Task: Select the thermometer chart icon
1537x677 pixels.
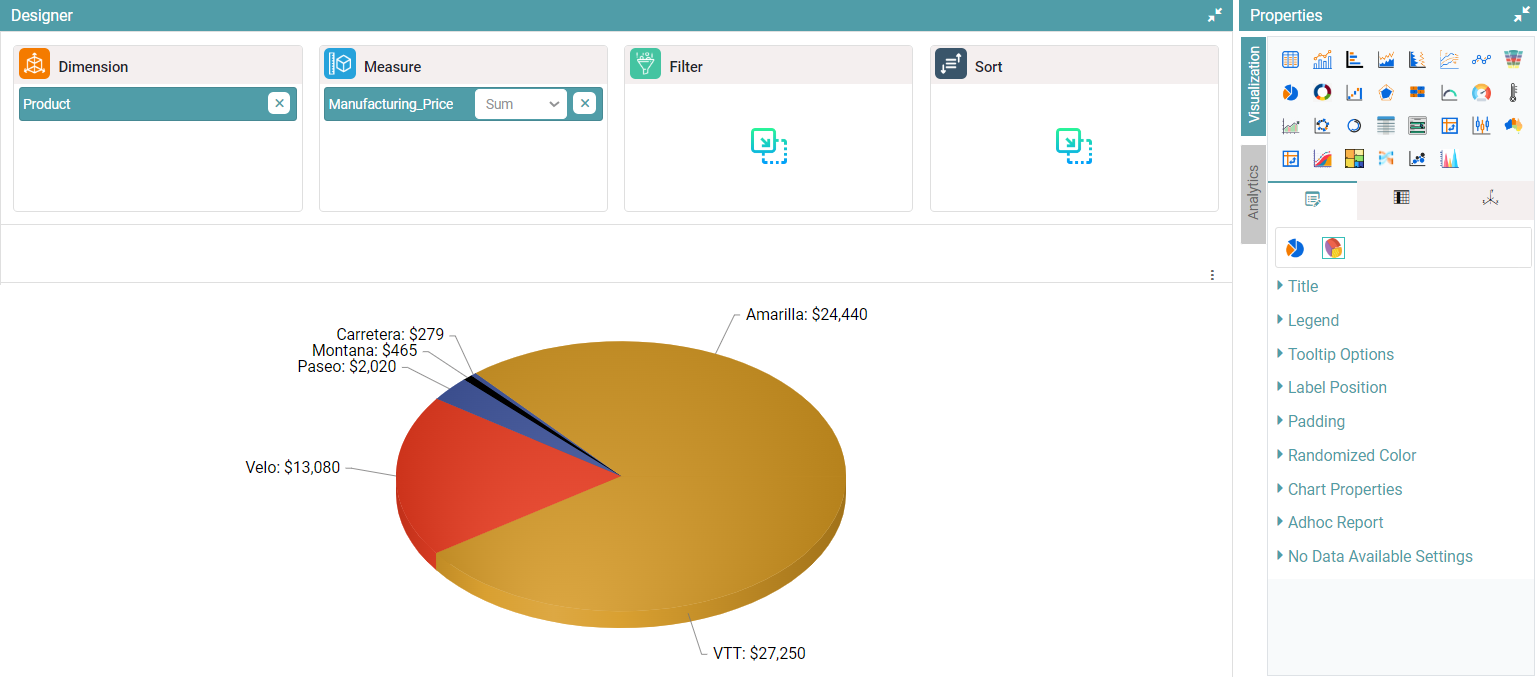Action: tap(1513, 93)
